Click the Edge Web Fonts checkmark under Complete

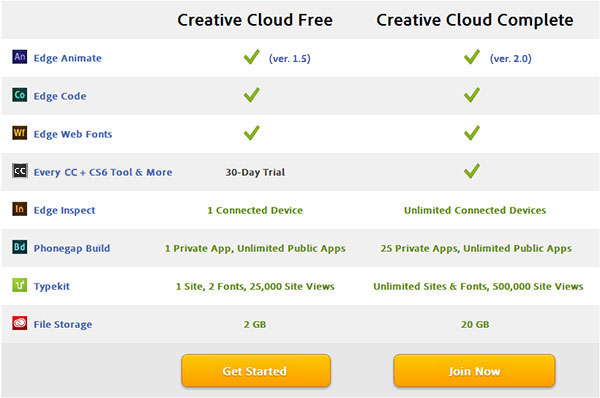click(x=472, y=133)
